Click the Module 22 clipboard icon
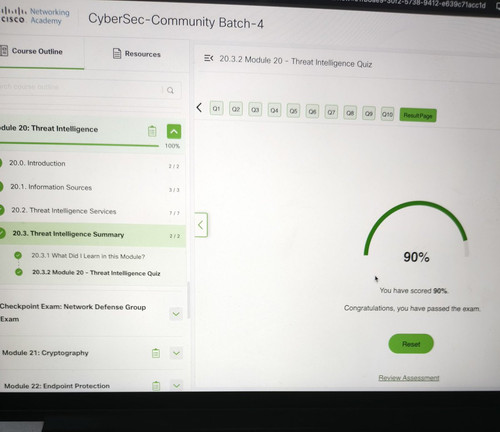Image resolution: width=500 pixels, height=432 pixels. click(x=156, y=386)
